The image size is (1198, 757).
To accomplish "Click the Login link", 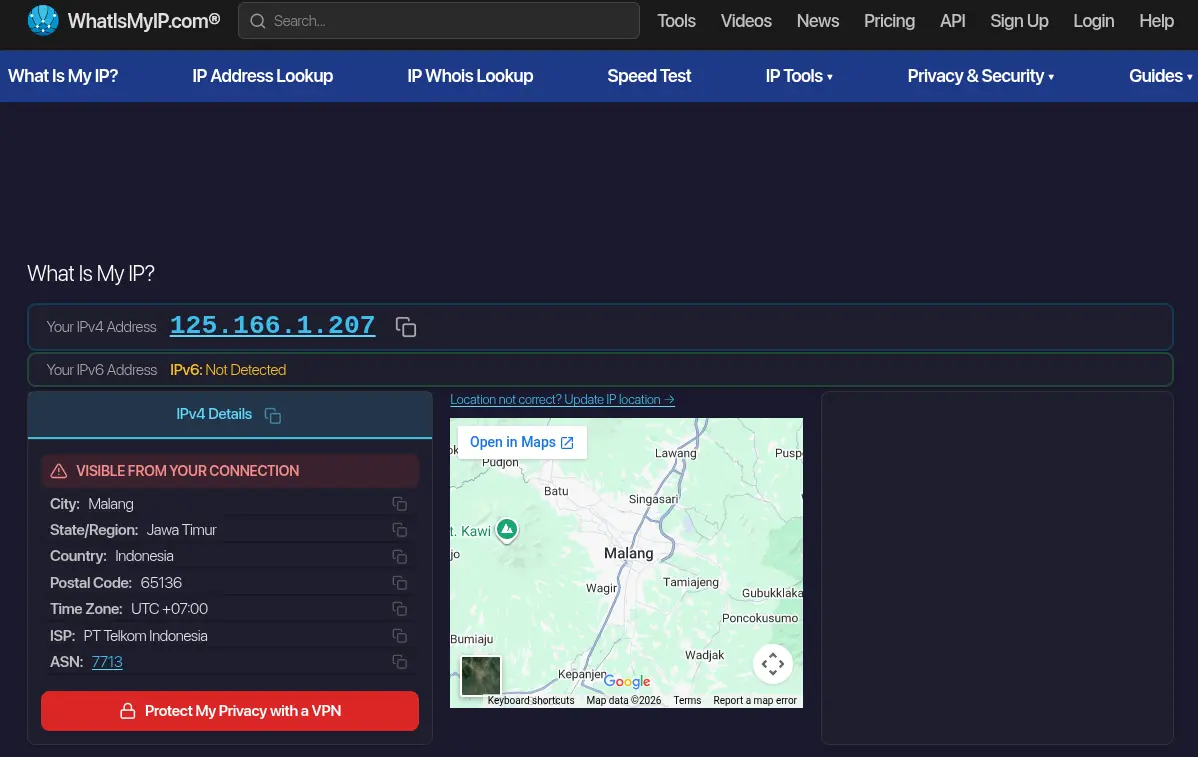I will (x=1093, y=21).
